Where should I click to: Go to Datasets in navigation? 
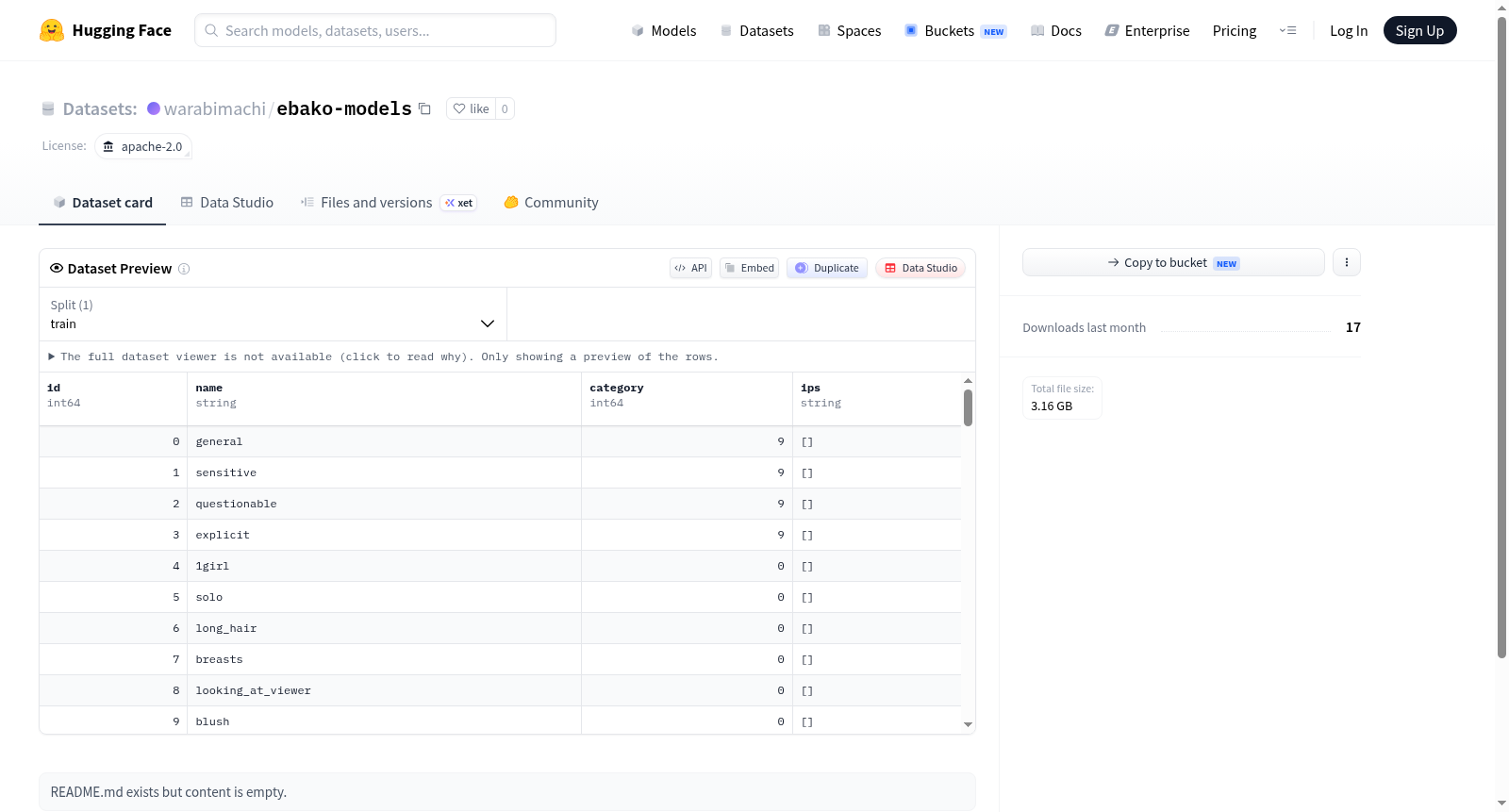click(x=756, y=30)
